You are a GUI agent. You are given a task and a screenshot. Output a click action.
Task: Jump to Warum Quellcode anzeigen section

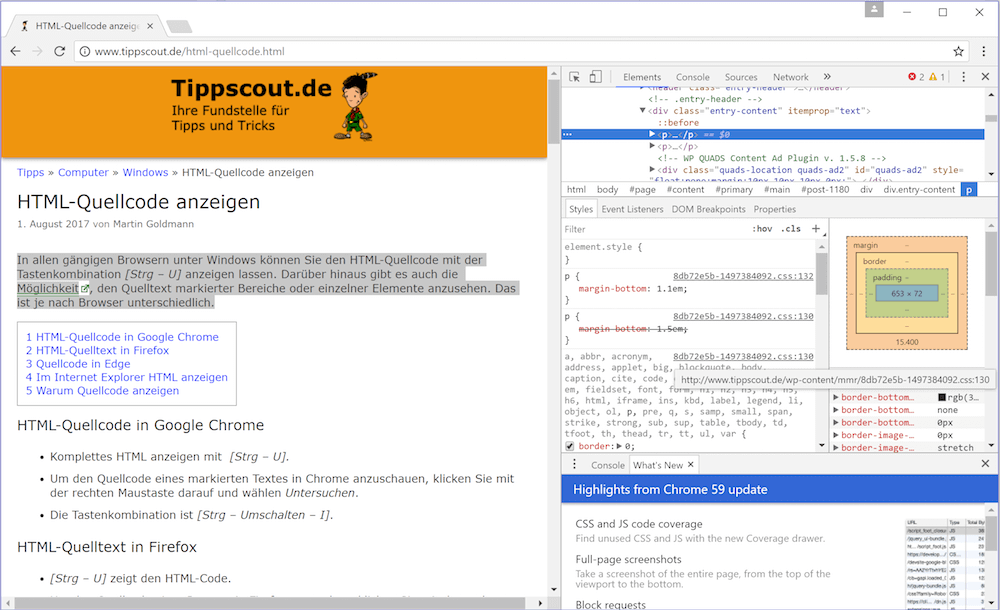click(x=103, y=391)
